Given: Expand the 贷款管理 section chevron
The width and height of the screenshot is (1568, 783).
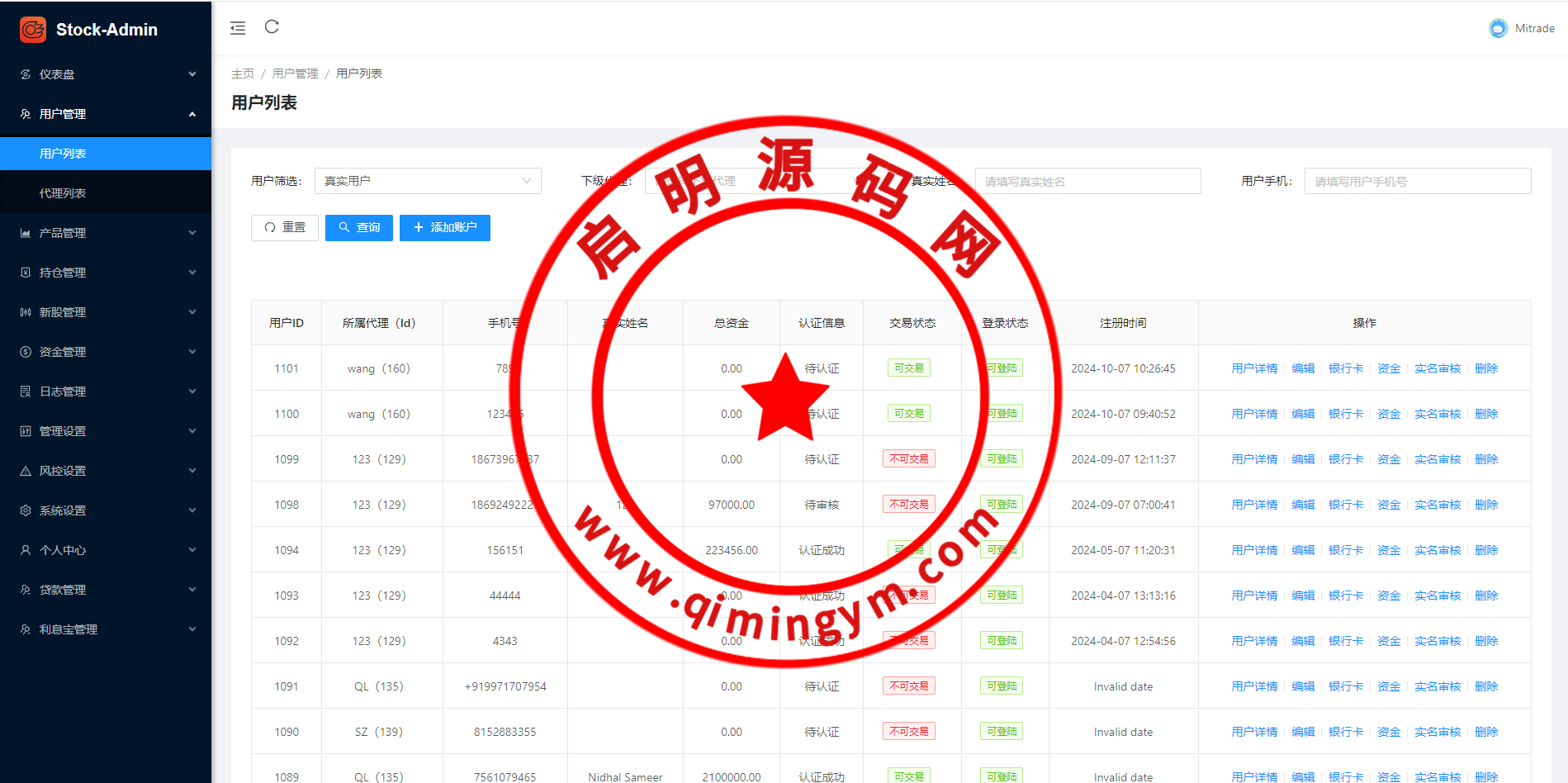Looking at the screenshot, I should [192, 590].
